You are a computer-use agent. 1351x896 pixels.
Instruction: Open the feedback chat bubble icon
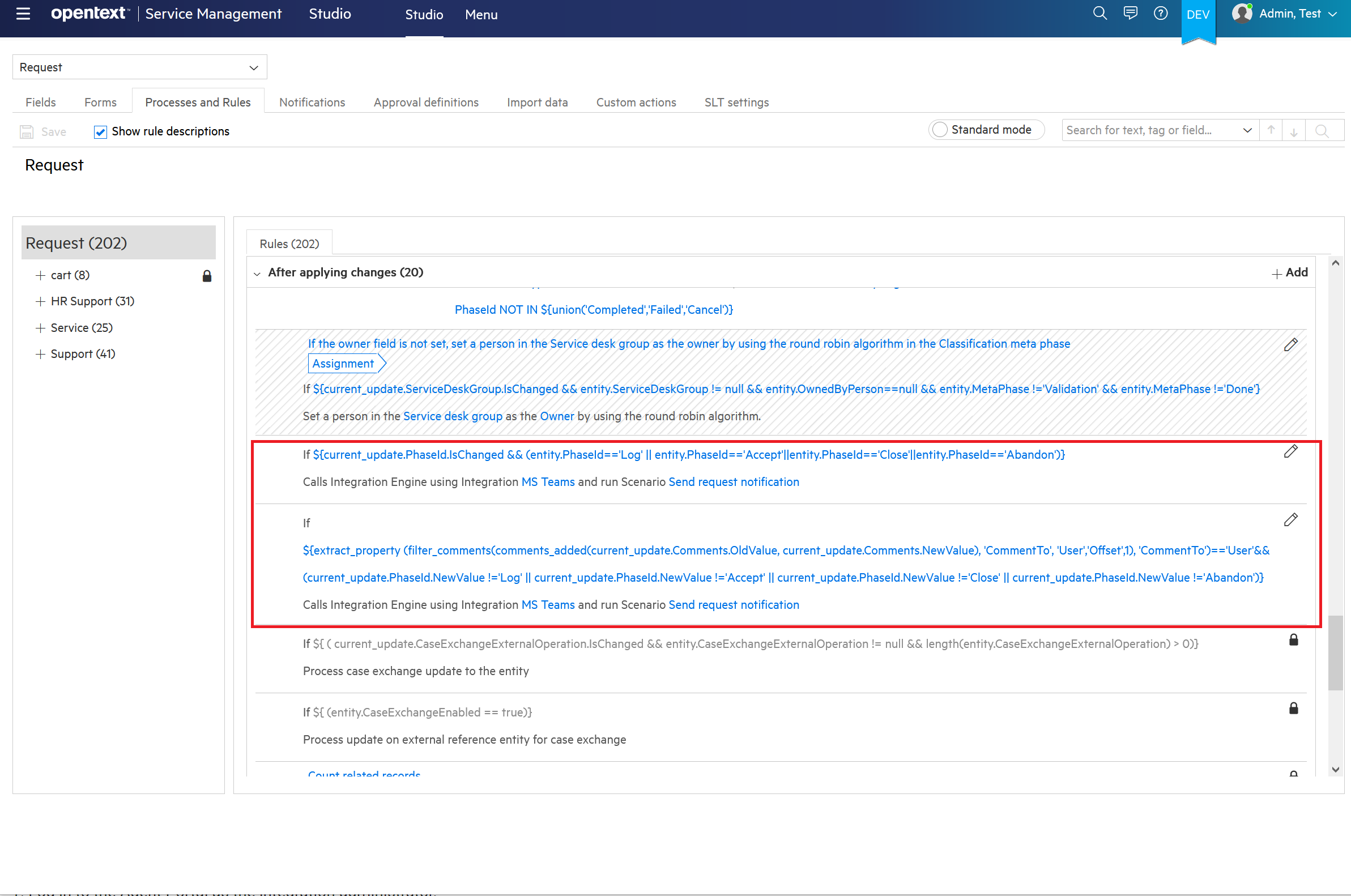(1130, 13)
